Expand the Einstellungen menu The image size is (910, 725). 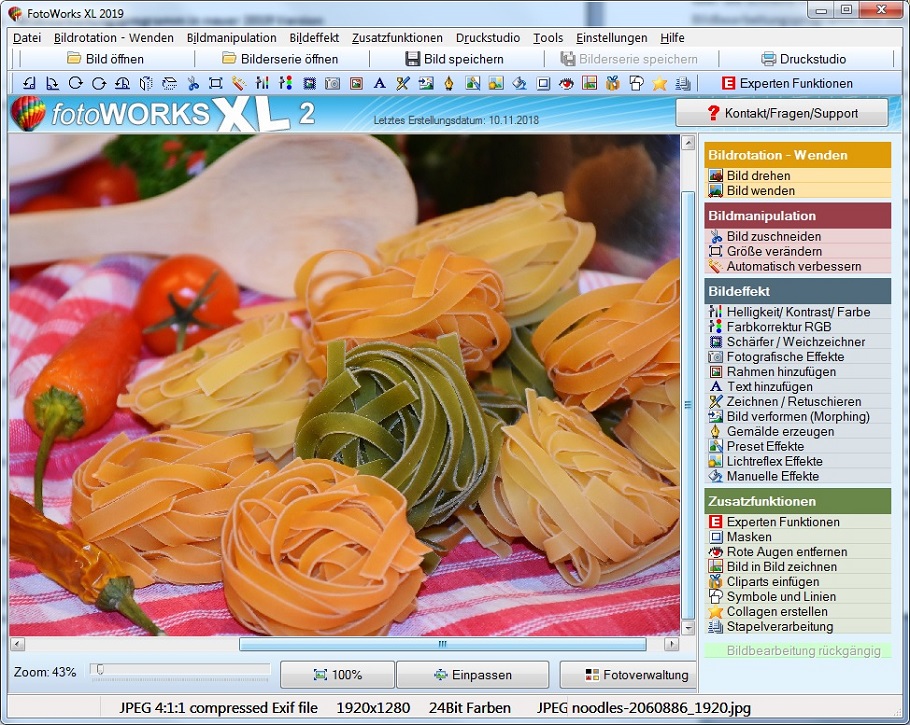[611, 38]
